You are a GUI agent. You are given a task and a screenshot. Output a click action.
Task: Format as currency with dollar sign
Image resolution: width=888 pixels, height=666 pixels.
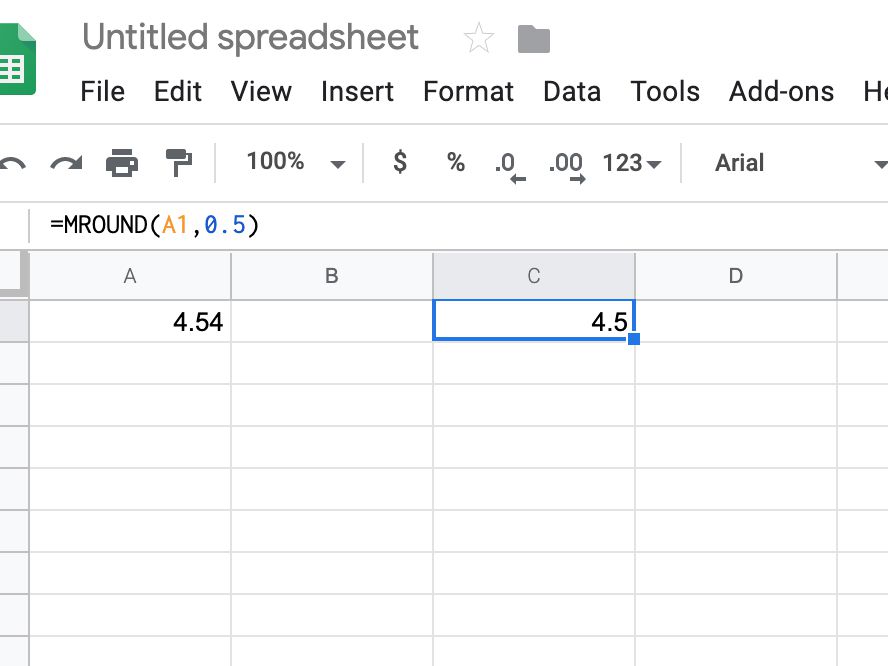(x=400, y=163)
